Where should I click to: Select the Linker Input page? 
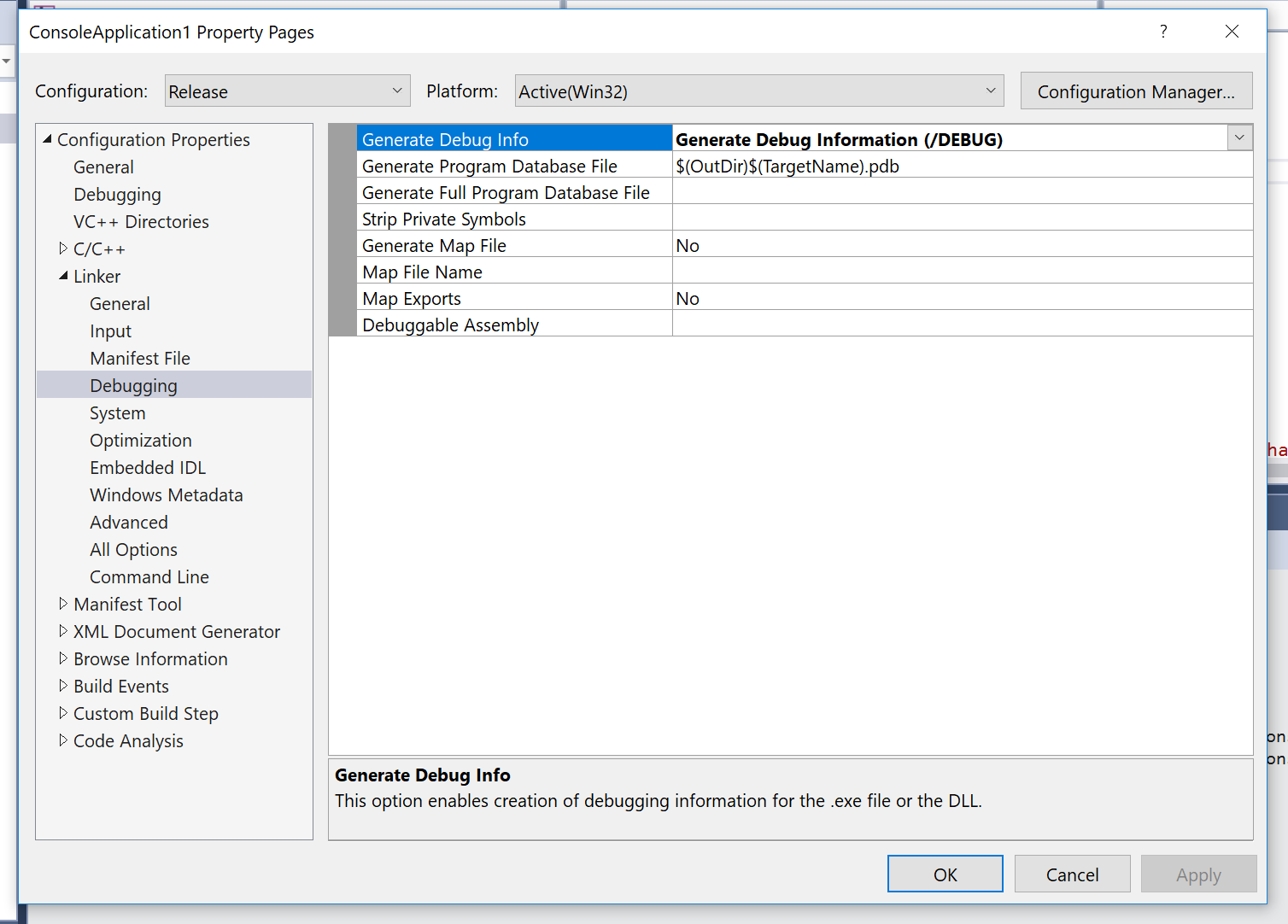[x=111, y=331]
